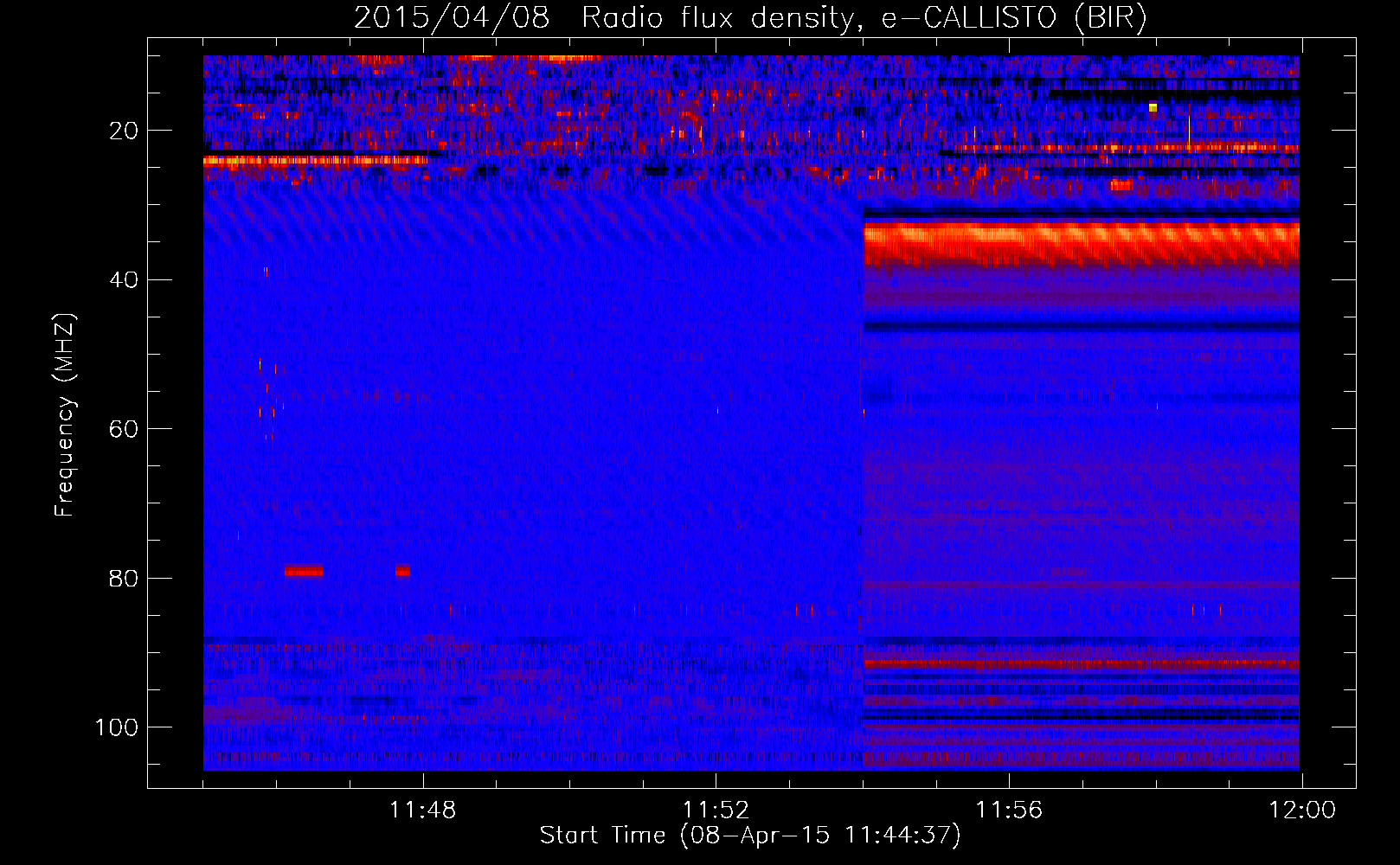Click the 'Start Time (08-Apr-15 11:44:37)' label
1400x865 pixels.
pos(750,836)
